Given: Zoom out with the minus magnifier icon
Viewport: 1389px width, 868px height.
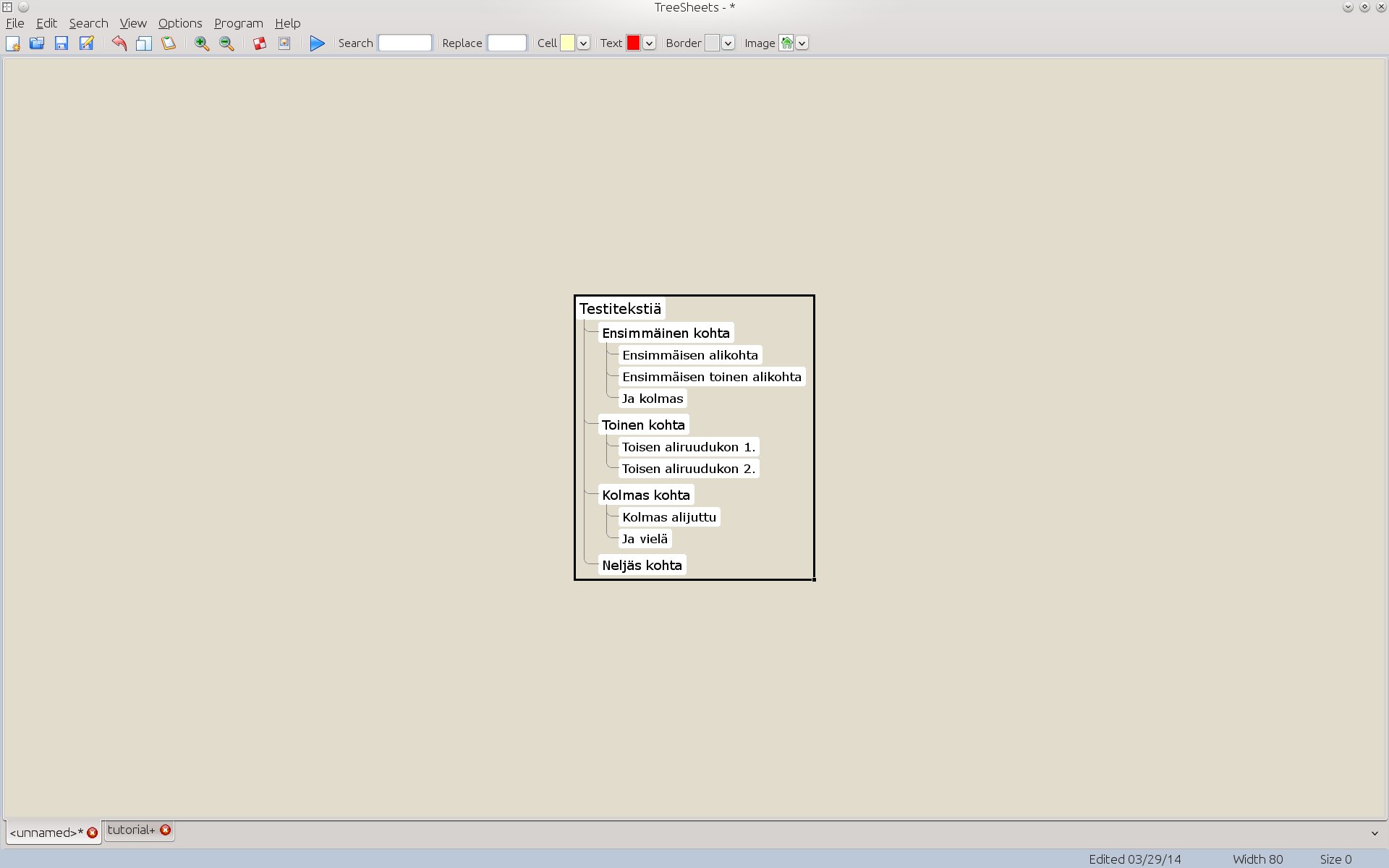Looking at the screenshot, I should pyautogui.click(x=226, y=43).
